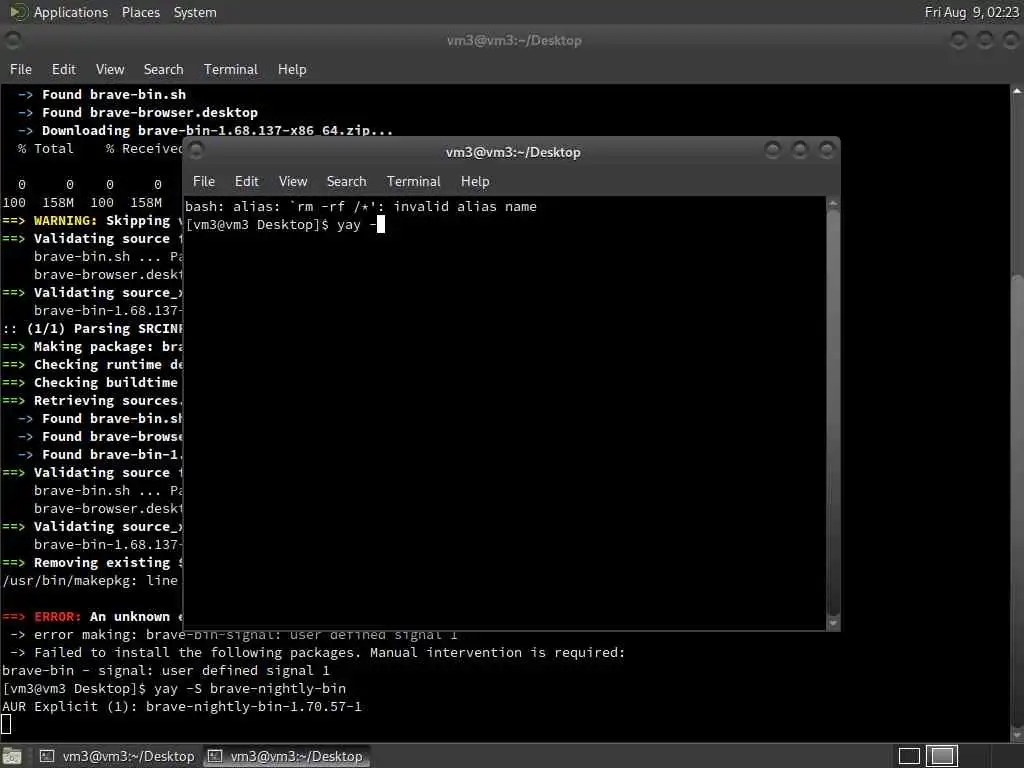Click the clock showing Fri Aug 9, 02:23
This screenshot has width=1024, height=768.
[971, 12]
